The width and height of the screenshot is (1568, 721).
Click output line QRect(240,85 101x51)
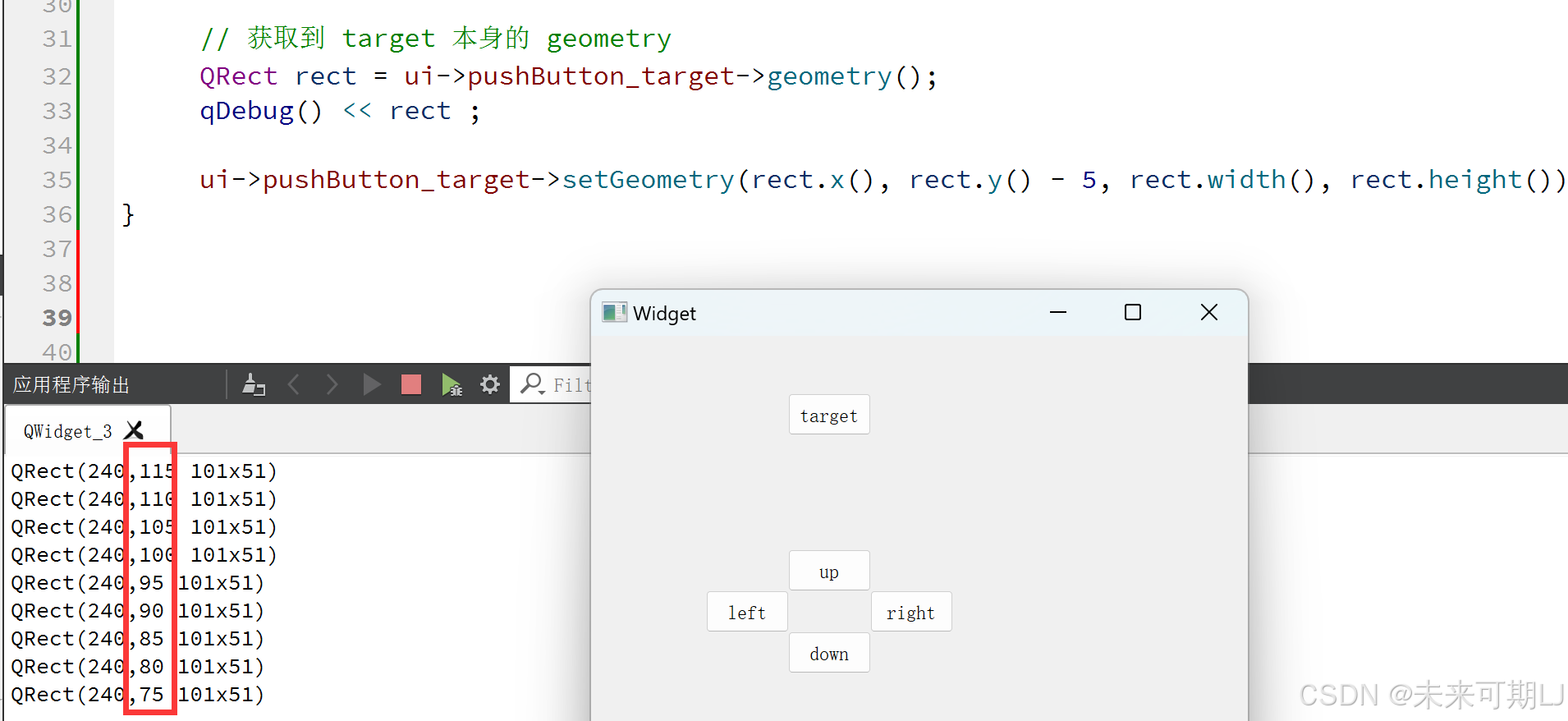pos(138,639)
